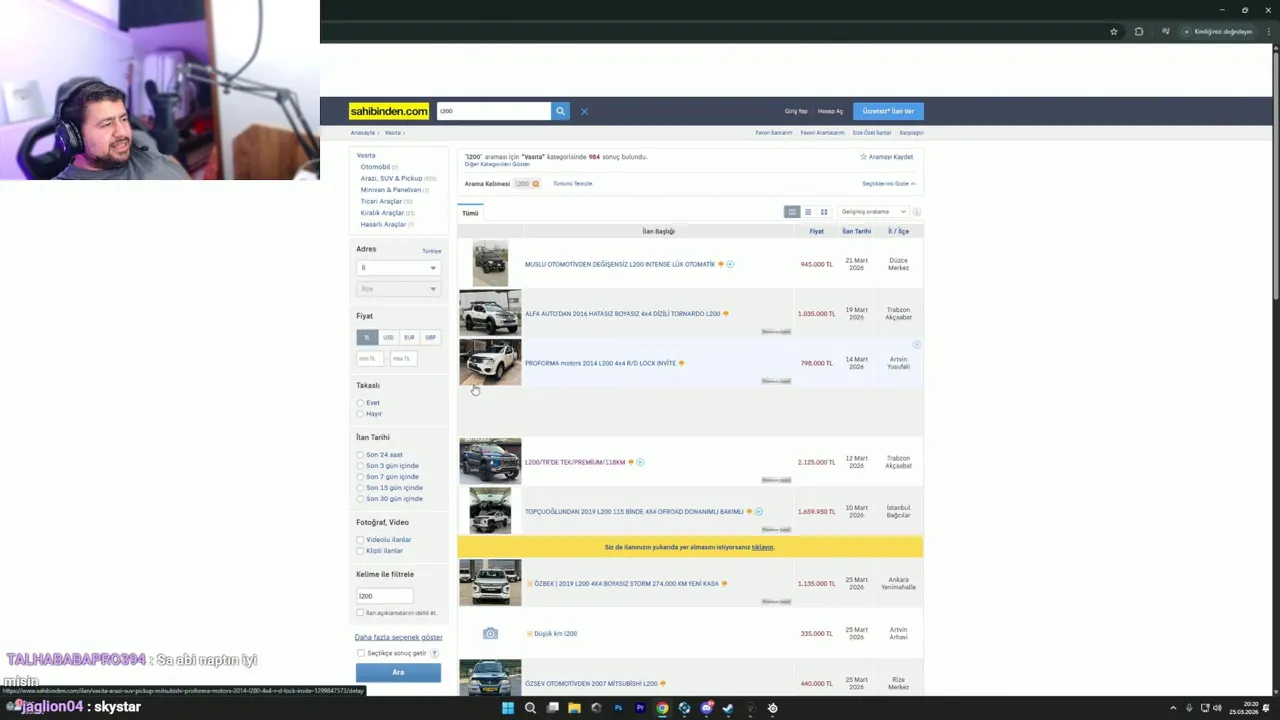Select the classic list view icon

[792, 212]
